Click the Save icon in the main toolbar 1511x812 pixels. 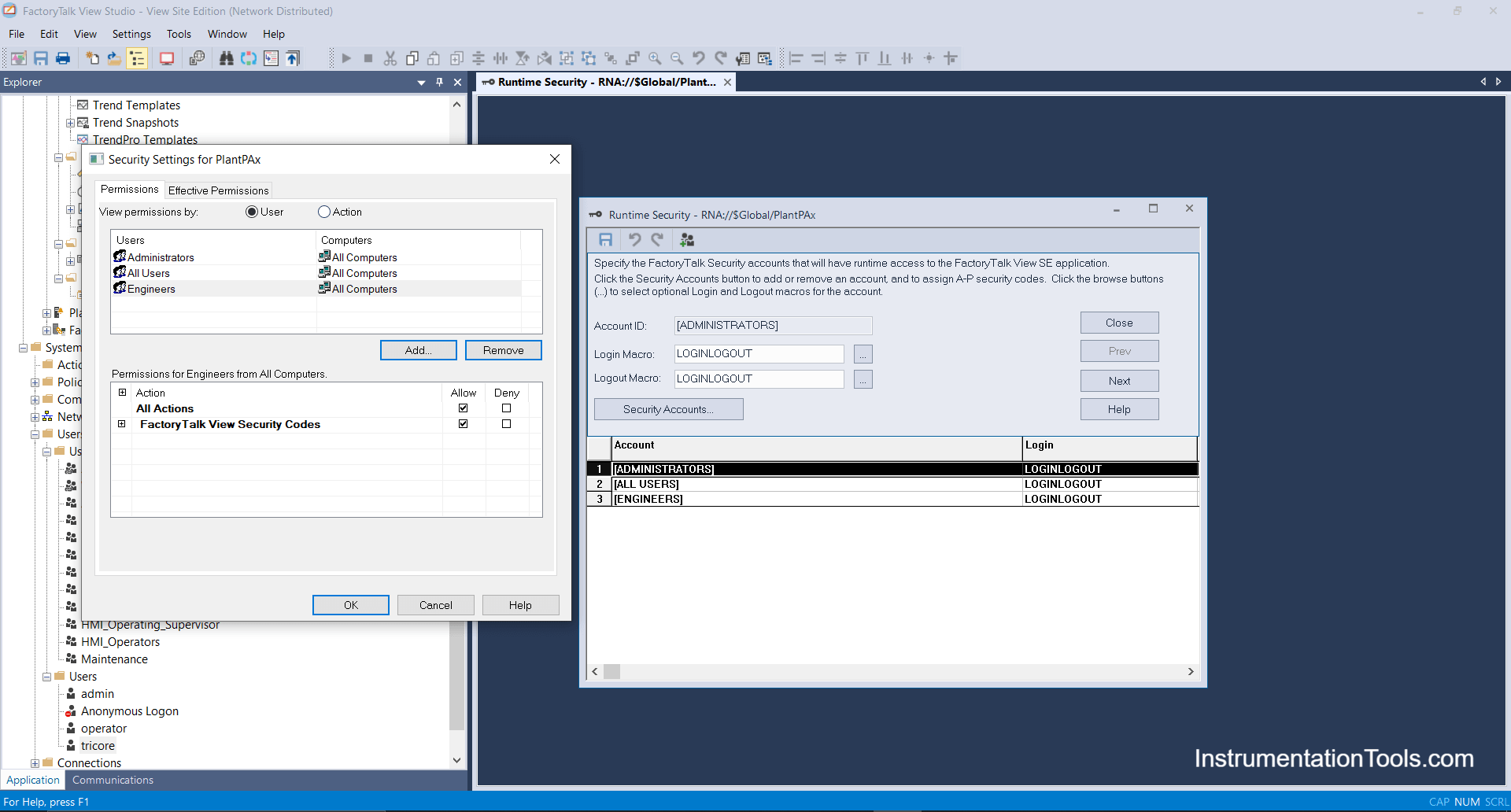coord(41,58)
